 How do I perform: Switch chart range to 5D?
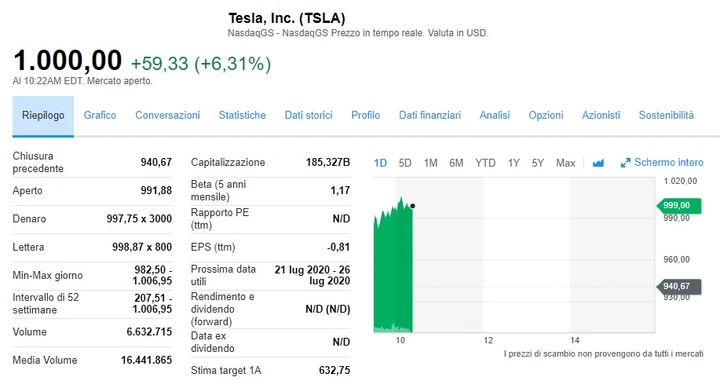405,163
